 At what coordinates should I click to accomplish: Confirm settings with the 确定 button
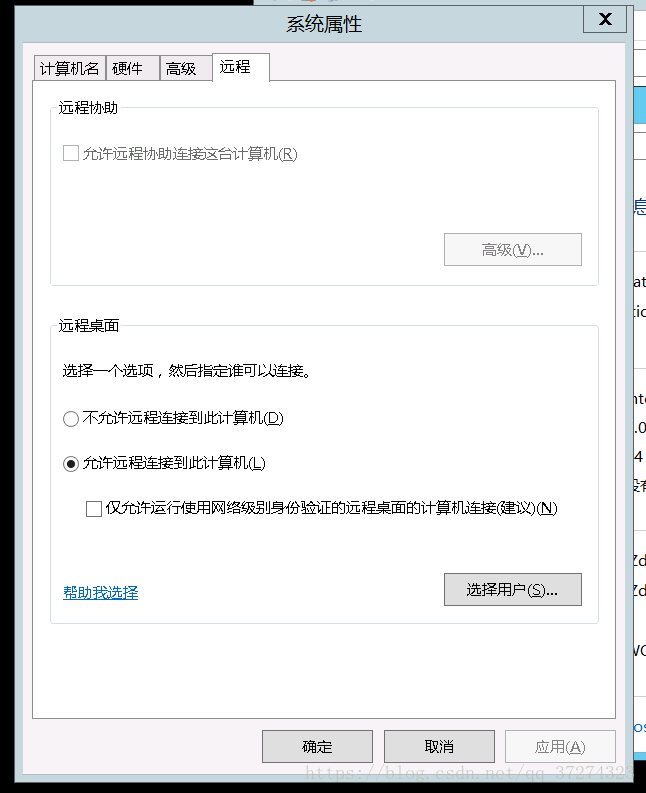coord(317,747)
